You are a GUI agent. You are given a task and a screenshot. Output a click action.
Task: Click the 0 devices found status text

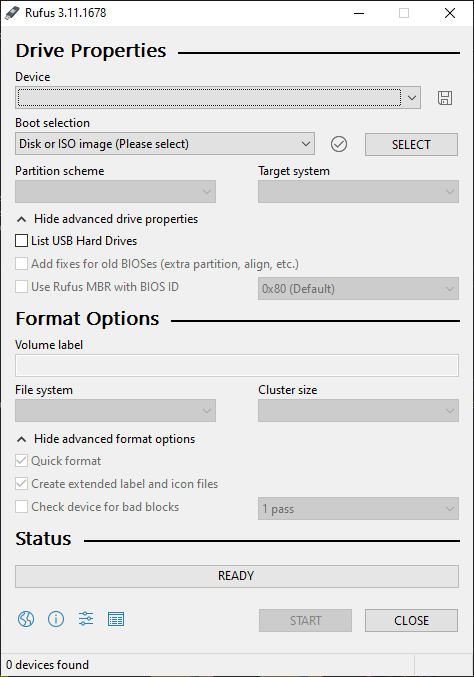coord(47,664)
